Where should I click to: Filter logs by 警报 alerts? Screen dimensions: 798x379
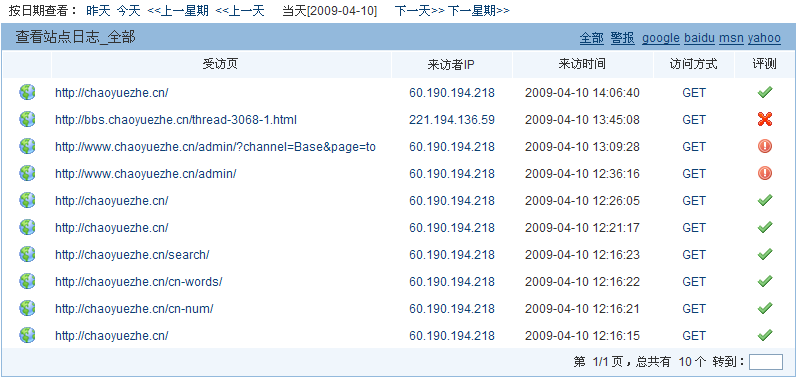click(622, 38)
